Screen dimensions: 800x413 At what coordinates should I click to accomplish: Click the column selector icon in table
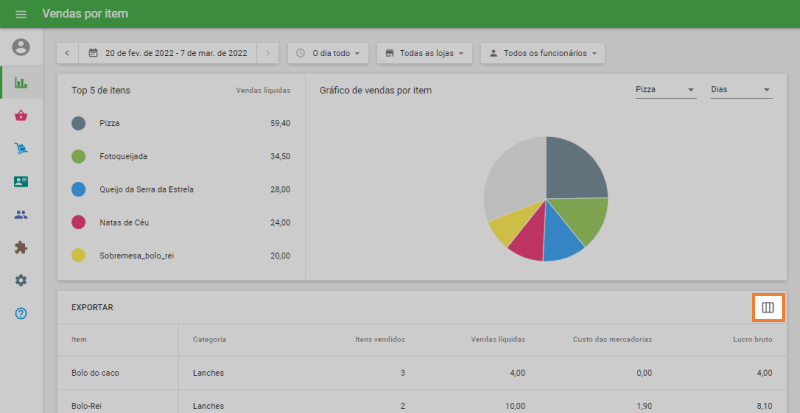[x=768, y=308]
